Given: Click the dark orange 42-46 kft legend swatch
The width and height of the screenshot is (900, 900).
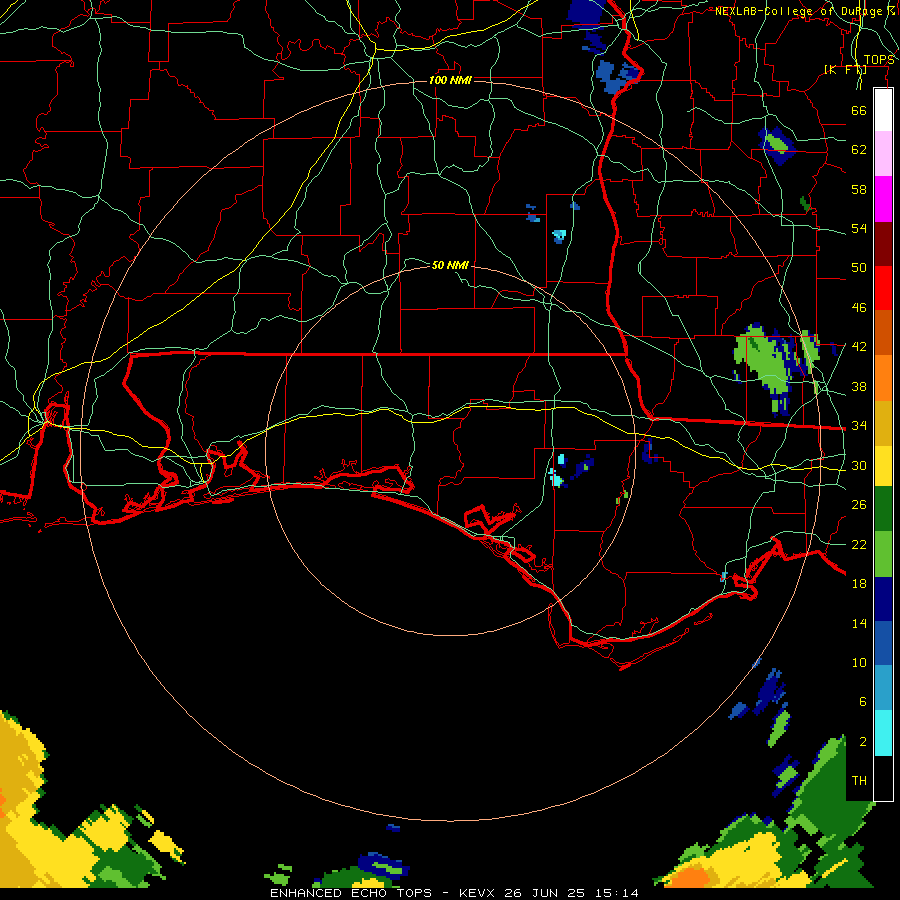Looking at the screenshot, I should [x=883, y=332].
